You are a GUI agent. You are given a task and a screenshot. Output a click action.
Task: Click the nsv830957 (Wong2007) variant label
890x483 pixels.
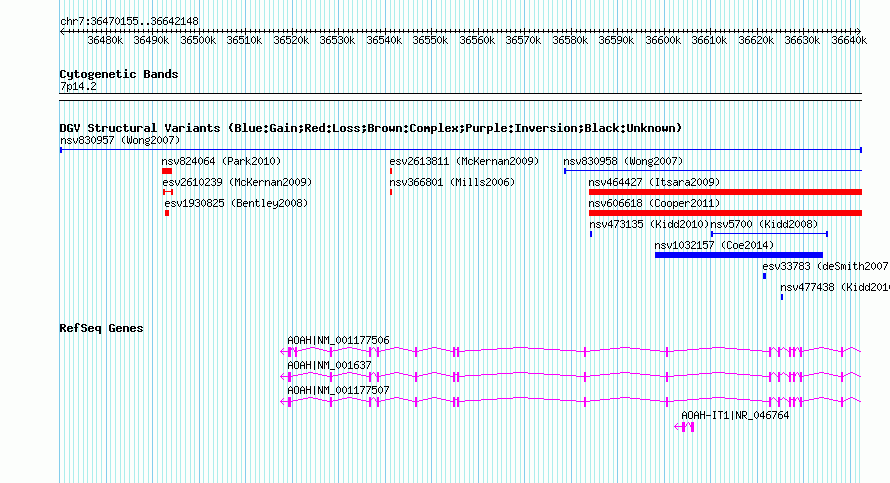coord(120,140)
